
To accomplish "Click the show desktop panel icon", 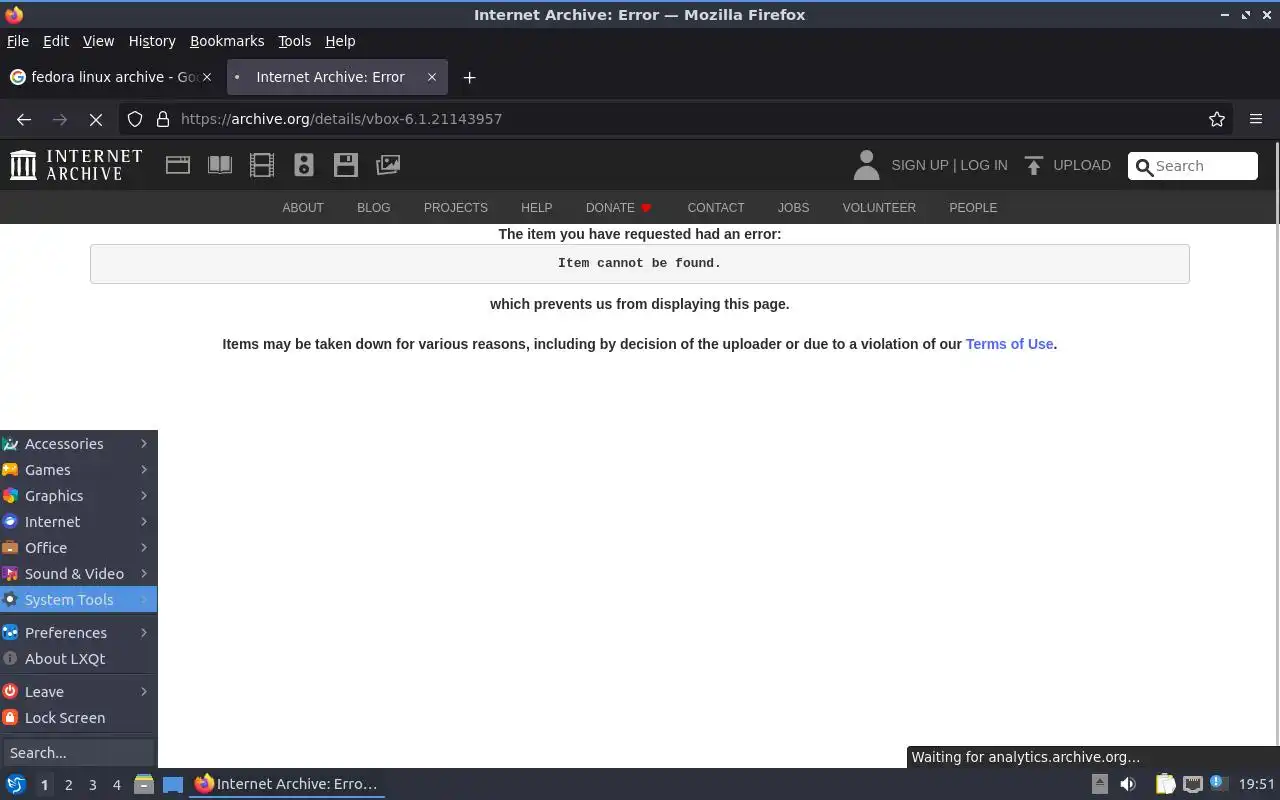I will click(x=173, y=784).
